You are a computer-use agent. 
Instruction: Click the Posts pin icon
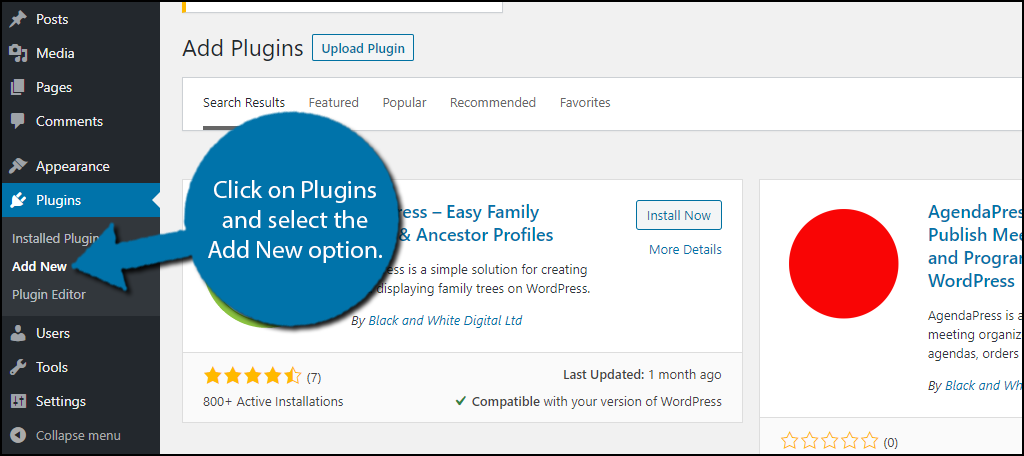pos(18,19)
